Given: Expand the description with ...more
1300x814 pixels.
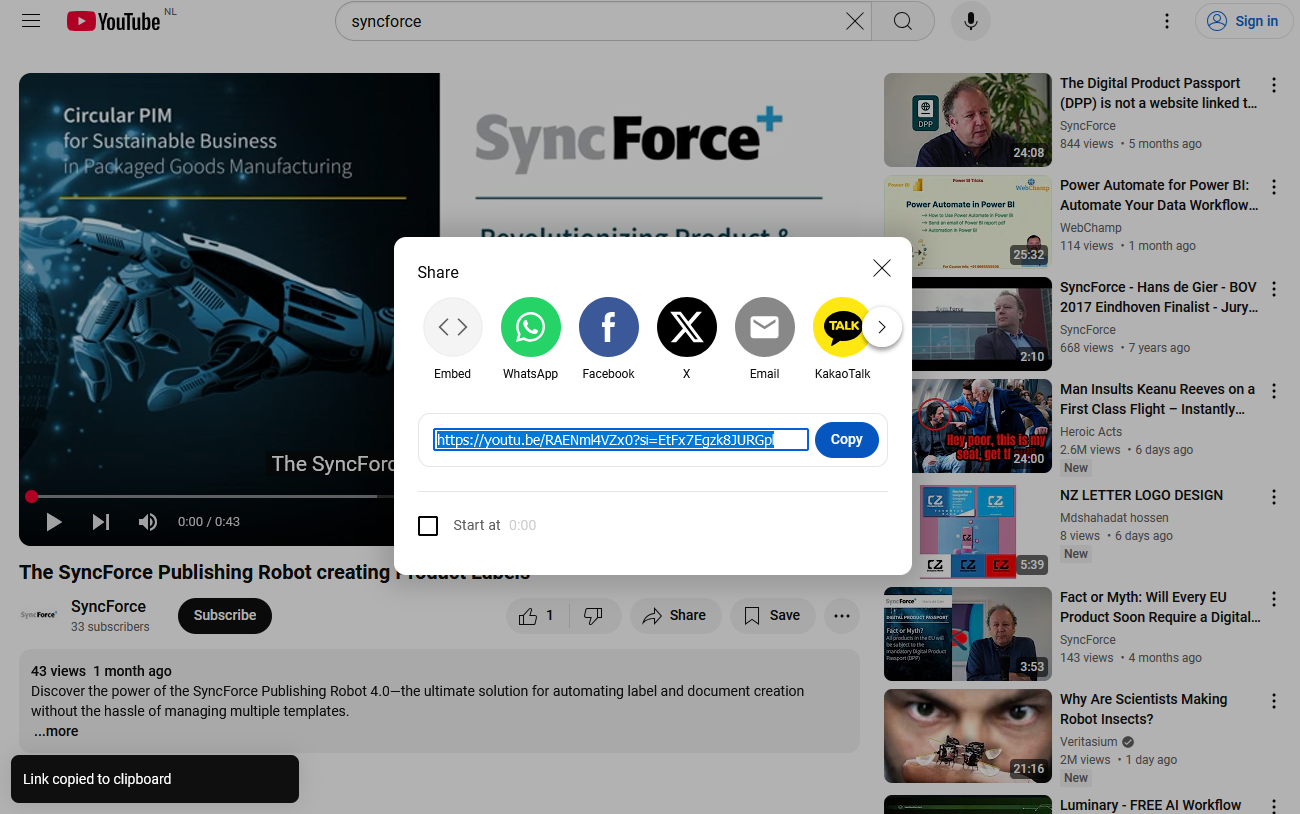Looking at the screenshot, I should (56, 731).
